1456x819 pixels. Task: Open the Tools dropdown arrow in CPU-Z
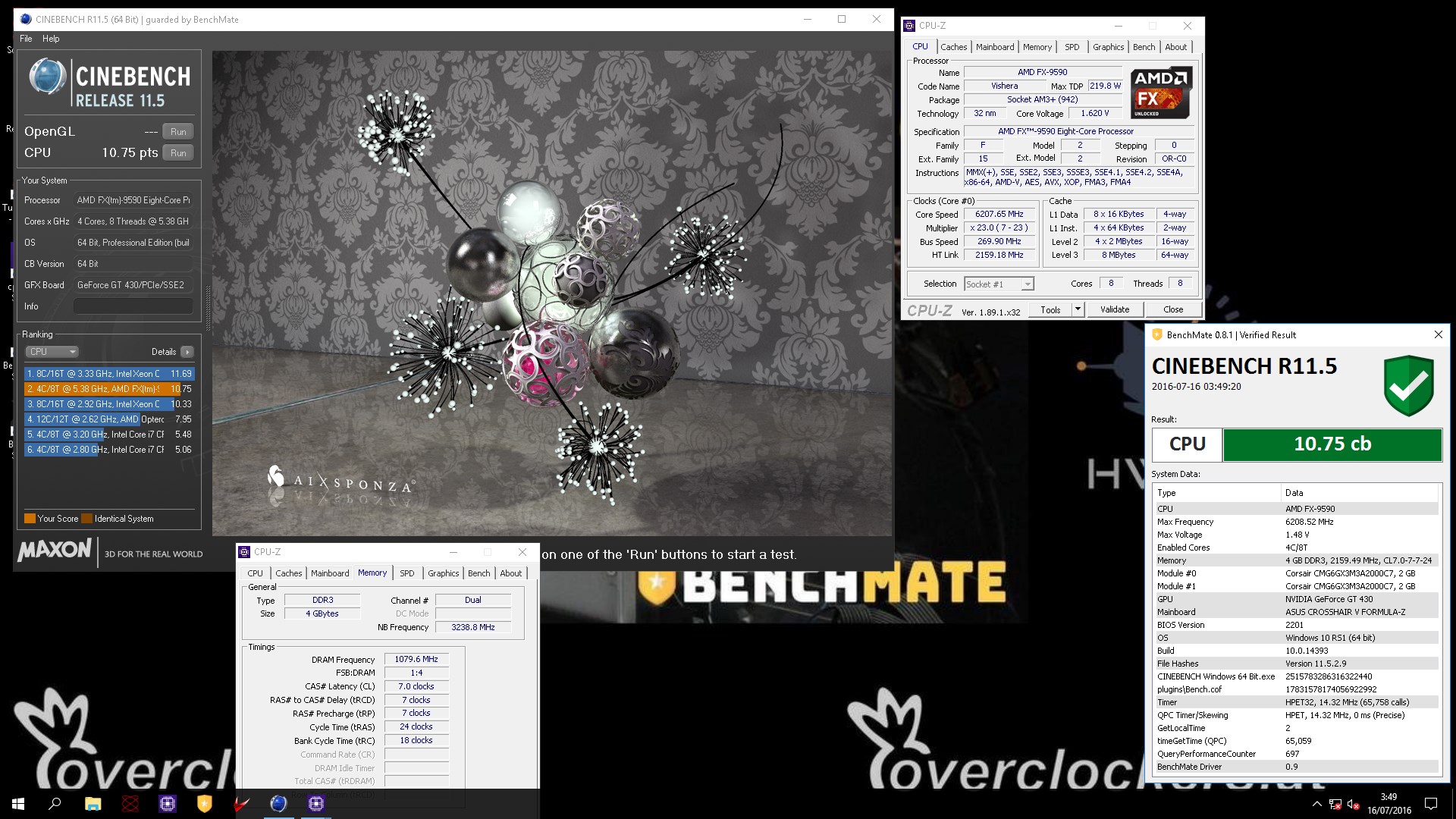coord(1078,309)
